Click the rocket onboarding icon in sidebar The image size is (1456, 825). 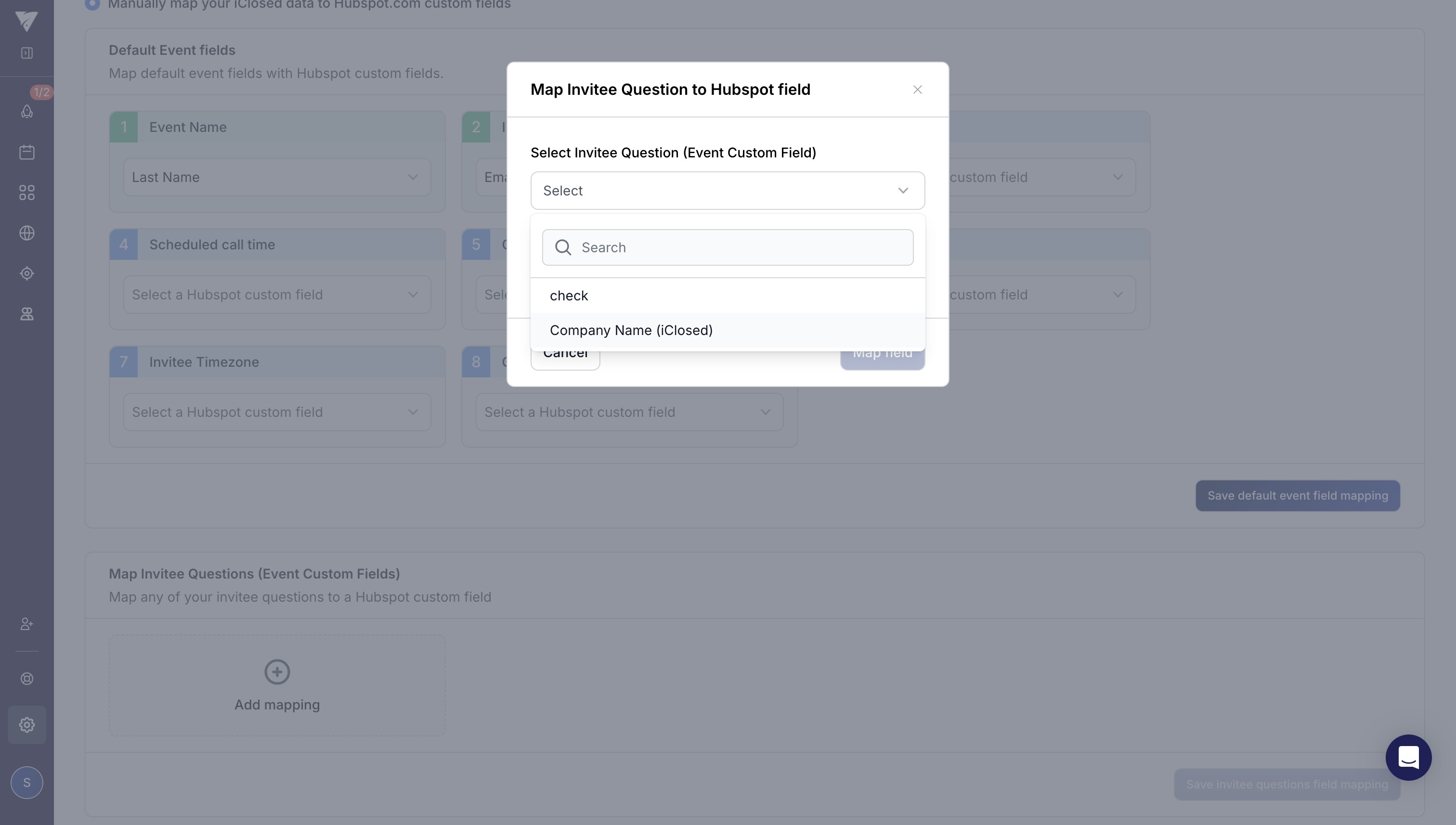pyautogui.click(x=26, y=111)
